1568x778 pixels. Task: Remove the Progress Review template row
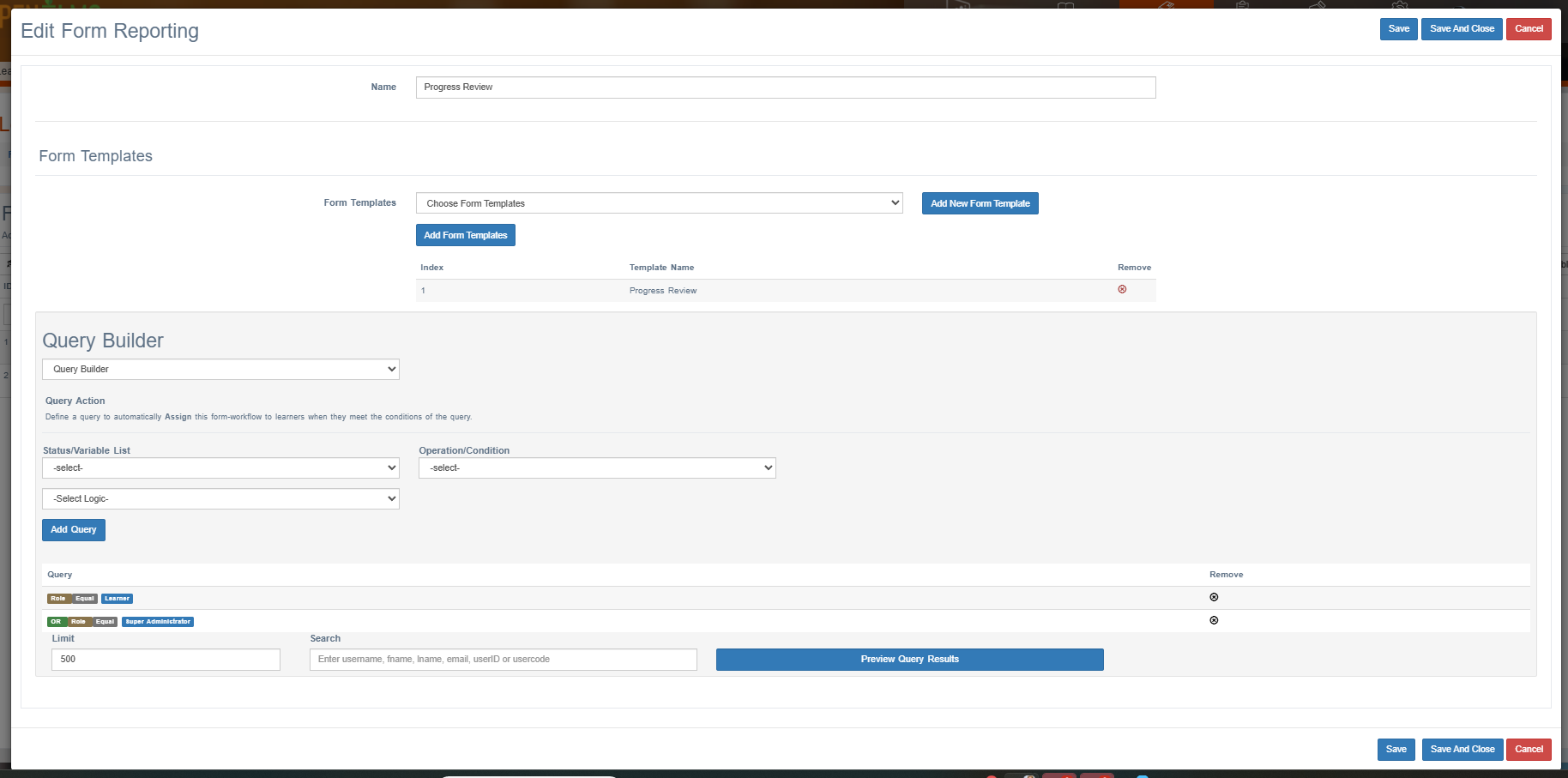tap(1122, 289)
